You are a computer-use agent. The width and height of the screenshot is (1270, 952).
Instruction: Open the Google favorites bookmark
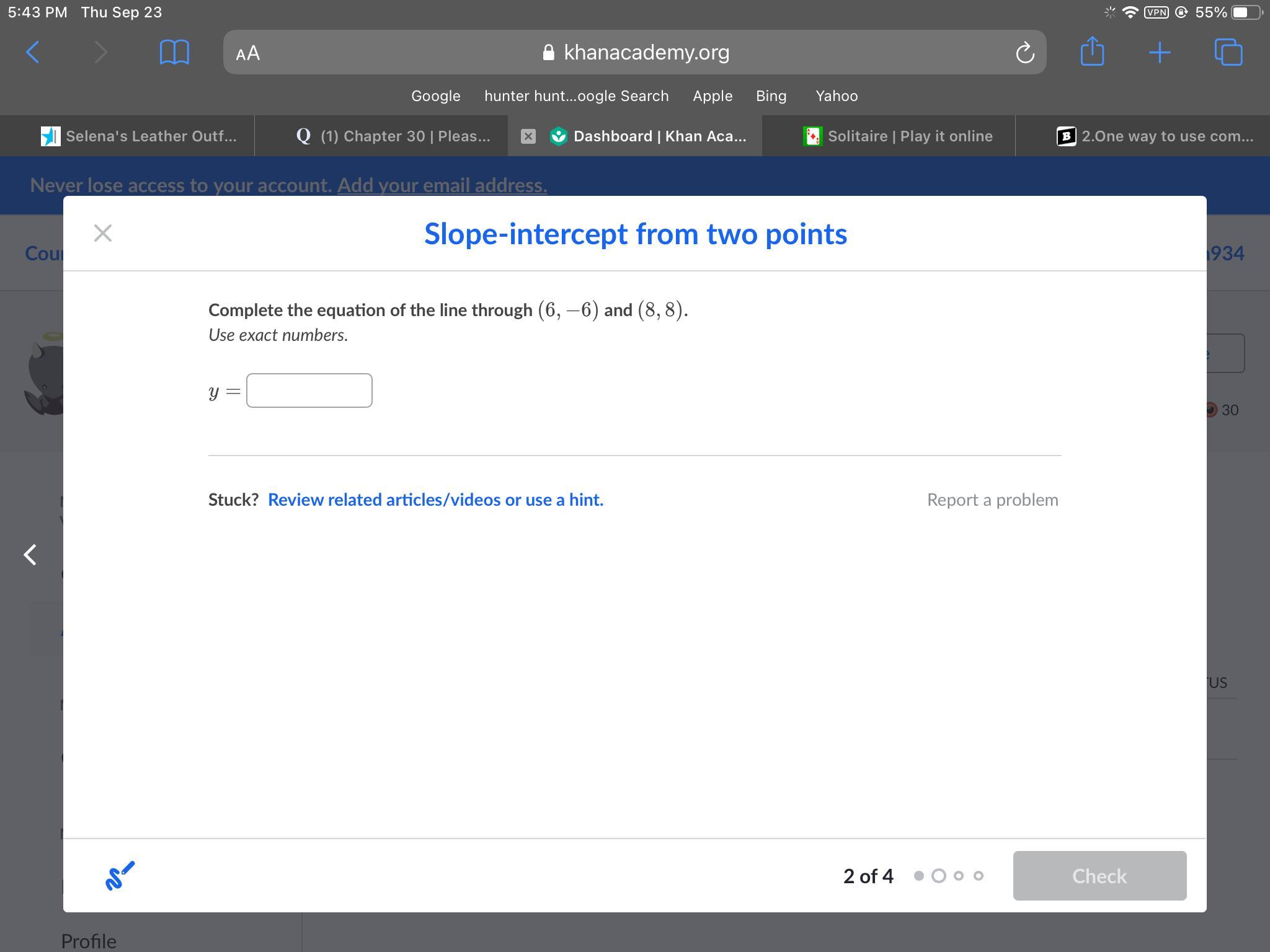(435, 96)
